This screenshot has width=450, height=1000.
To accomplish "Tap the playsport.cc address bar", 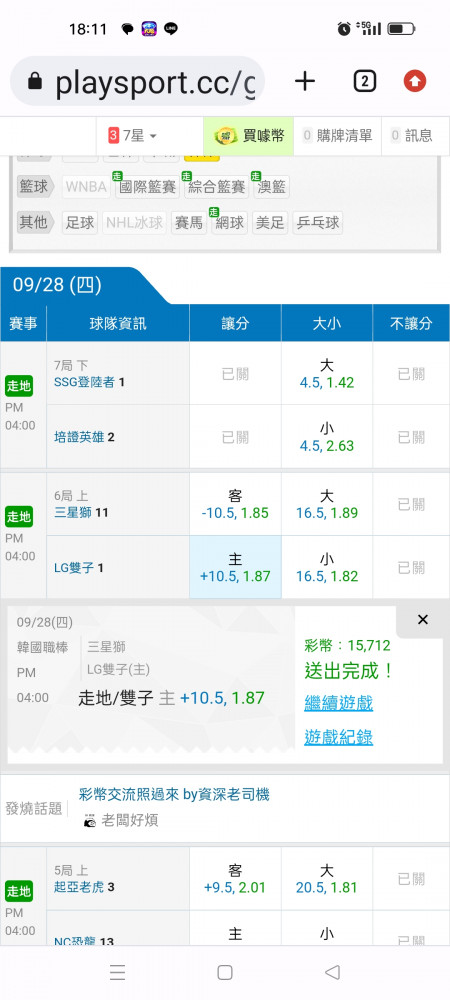I will click(x=138, y=81).
